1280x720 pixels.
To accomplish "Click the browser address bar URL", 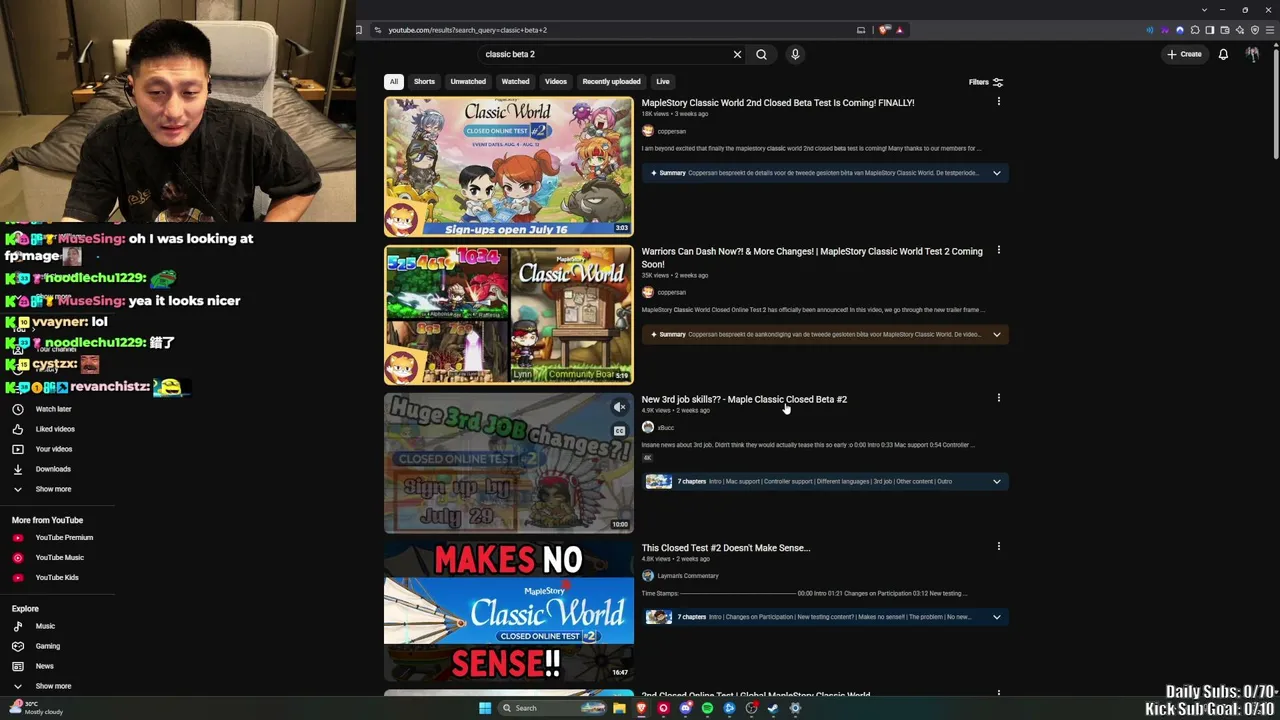I will (x=467, y=30).
